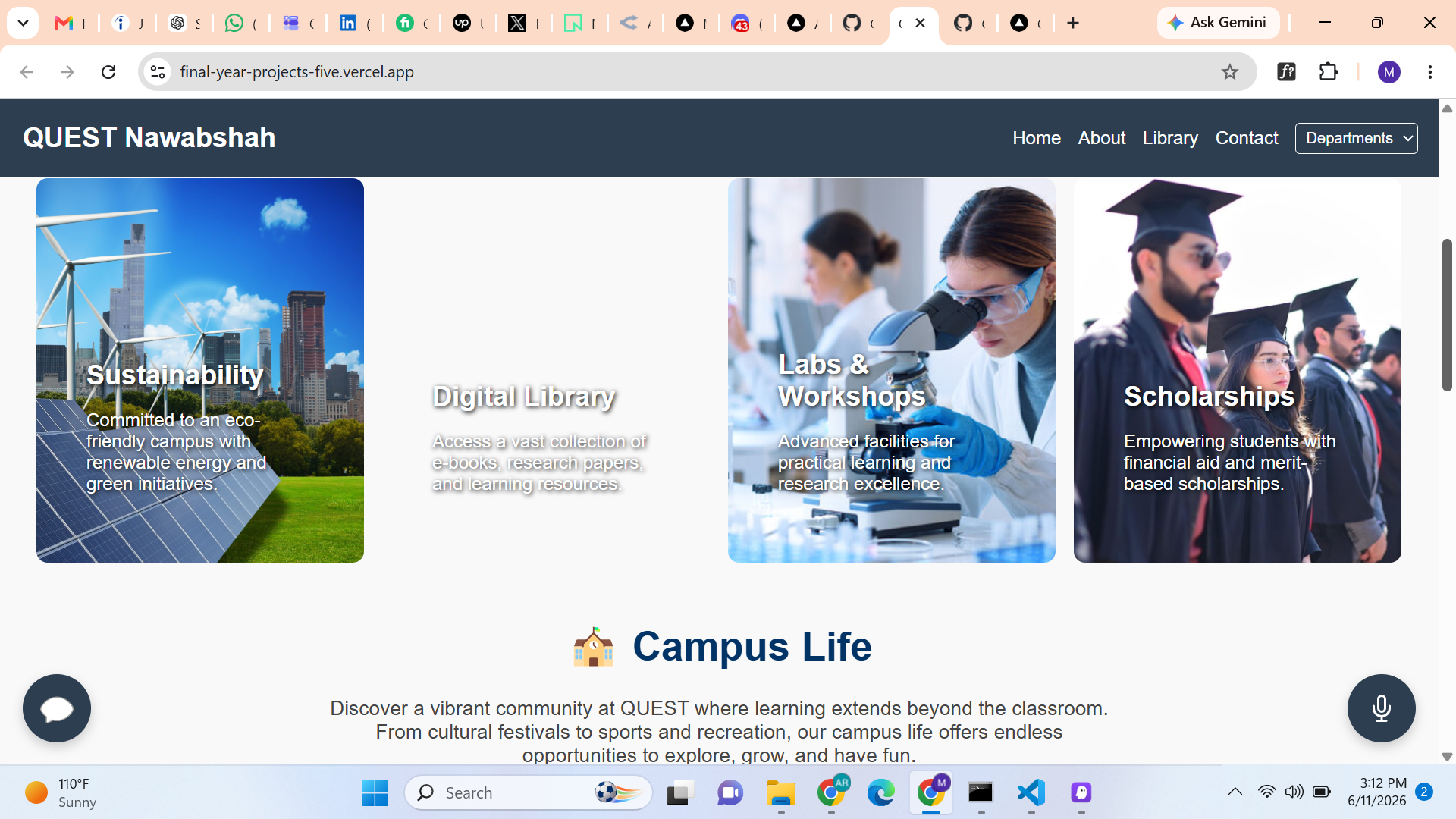
Task: Open the ChatGPT tab
Action: tap(184, 24)
